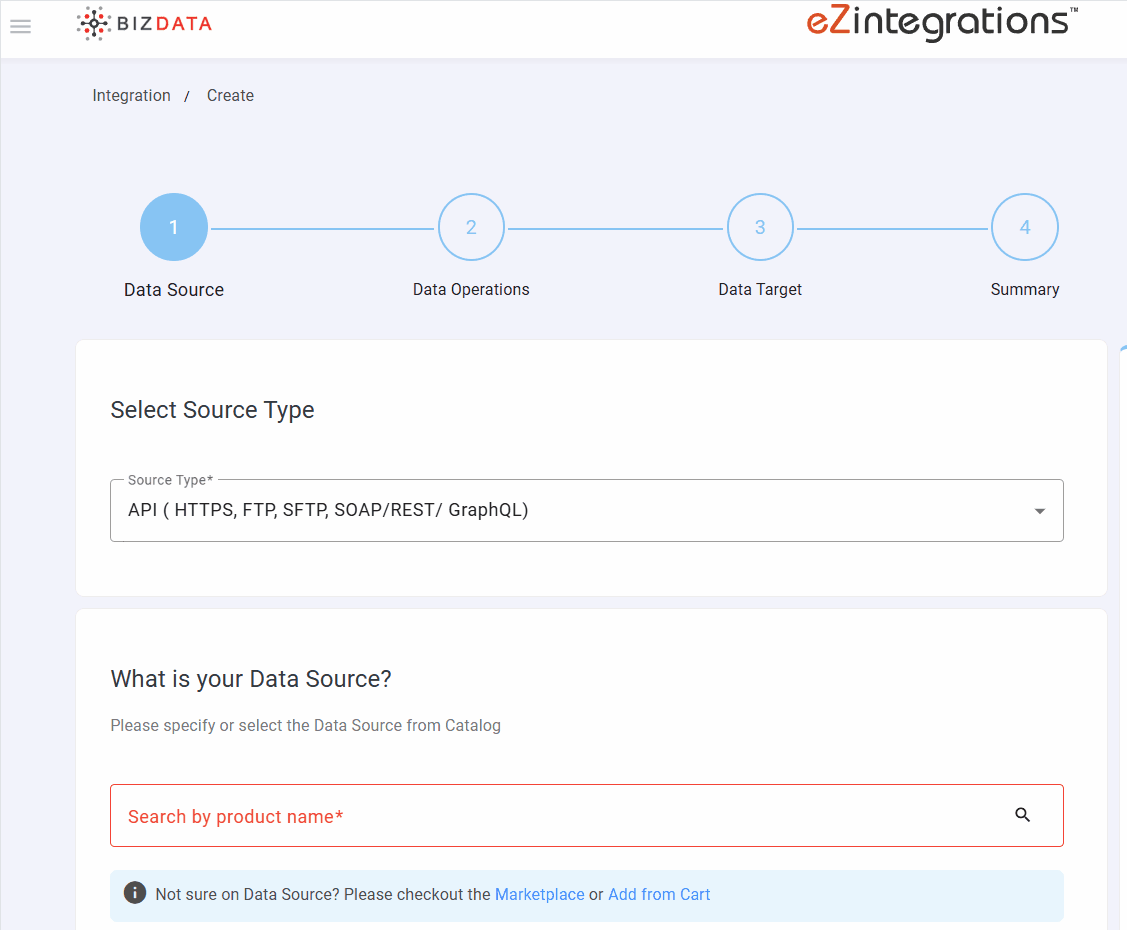Click the Create breadcrumb item
Screen dimensions: 1127x930
(230, 96)
